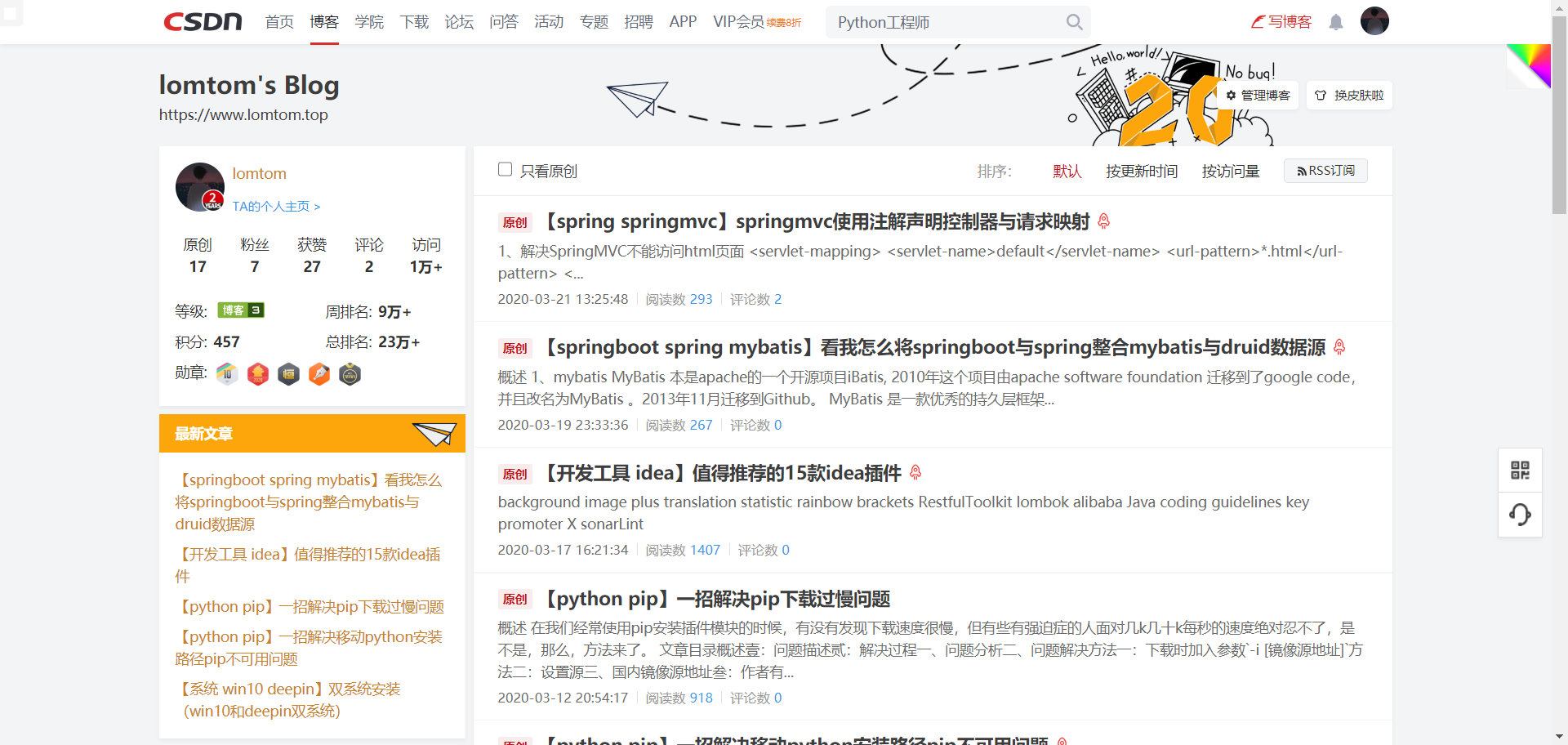Click the 粉丝 count 7
Viewport: 1568px width, 745px height.
coord(255,266)
